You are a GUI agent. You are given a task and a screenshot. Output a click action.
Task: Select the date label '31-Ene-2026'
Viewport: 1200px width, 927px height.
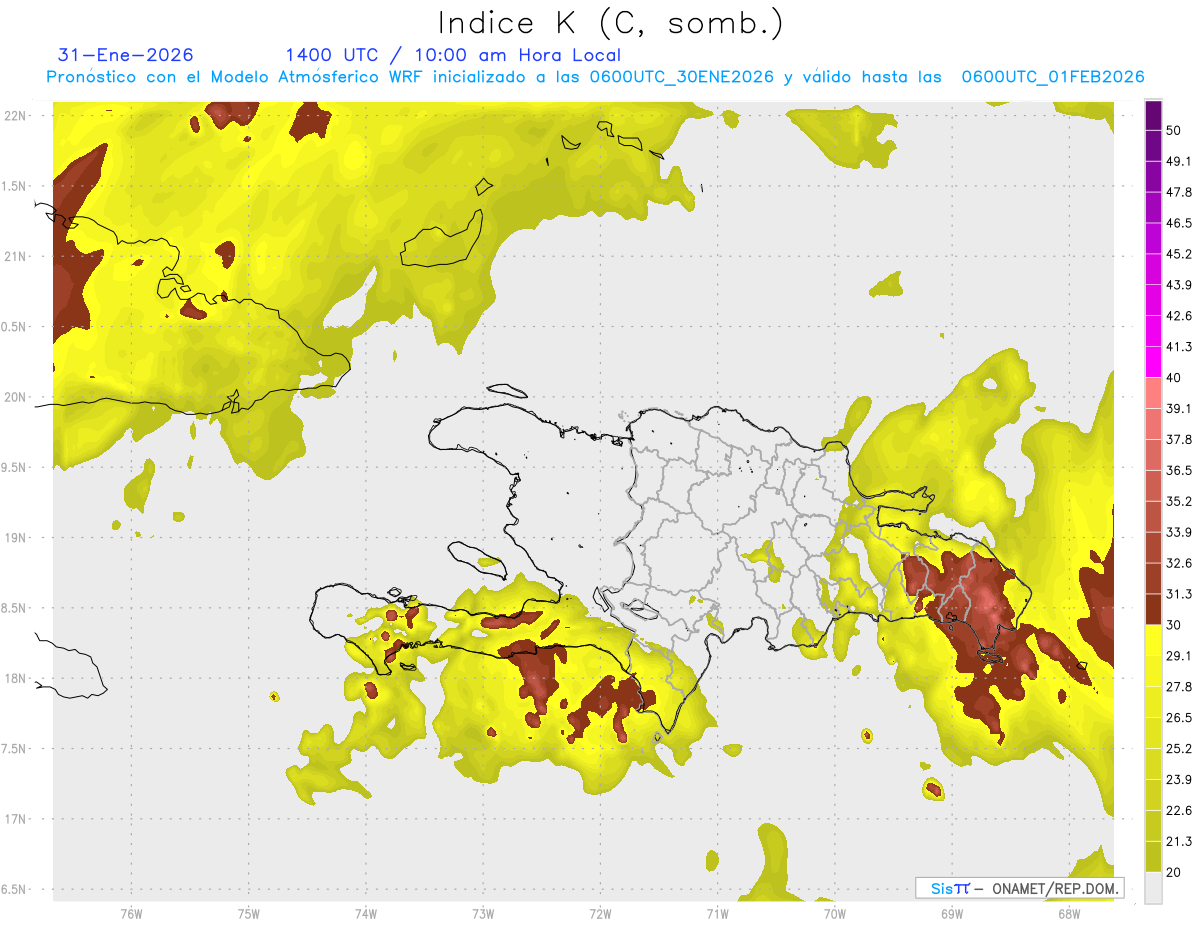[126, 55]
